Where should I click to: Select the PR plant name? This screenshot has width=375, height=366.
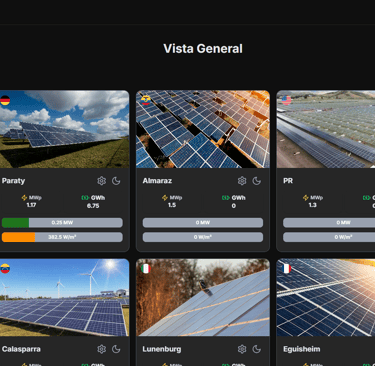tap(288, 181)
